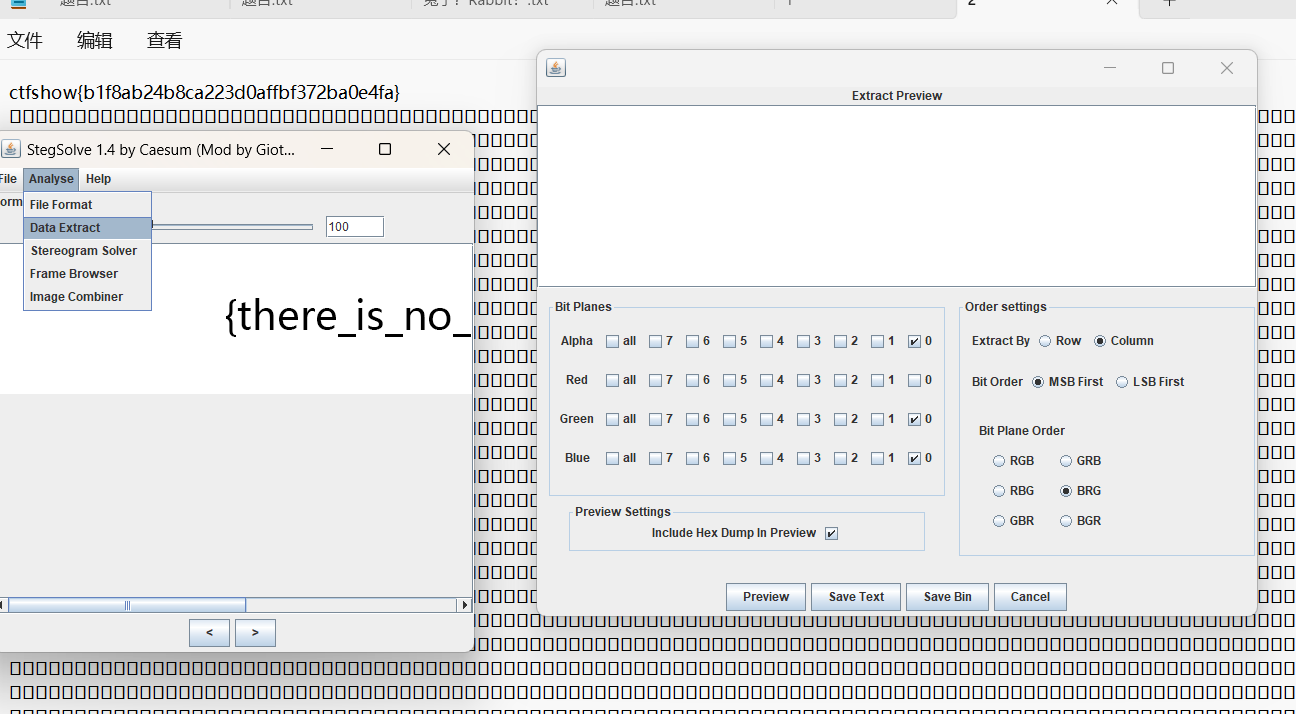This screenshot has height=714, width=1296.
Task: Uncheck Blue bit plane 0
Action: click(915, 459)
